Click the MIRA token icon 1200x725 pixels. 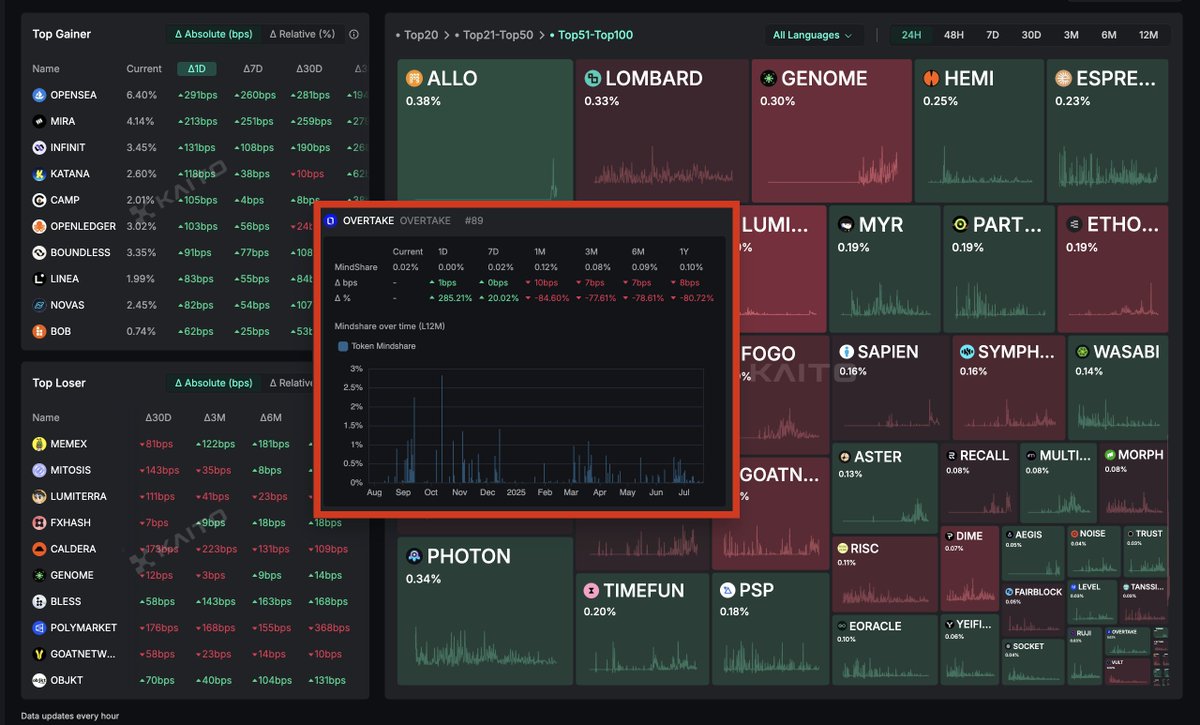(39, 121)
